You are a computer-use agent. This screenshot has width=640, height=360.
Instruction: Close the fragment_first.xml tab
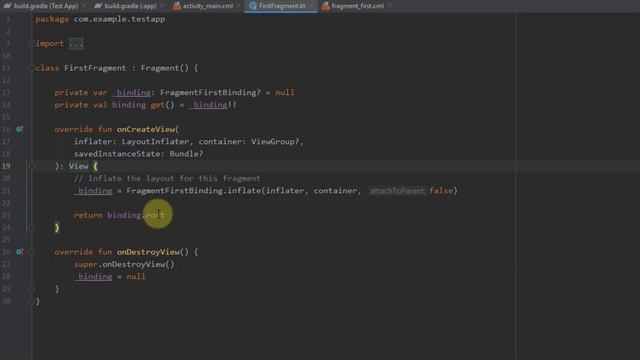pos(389,6)
